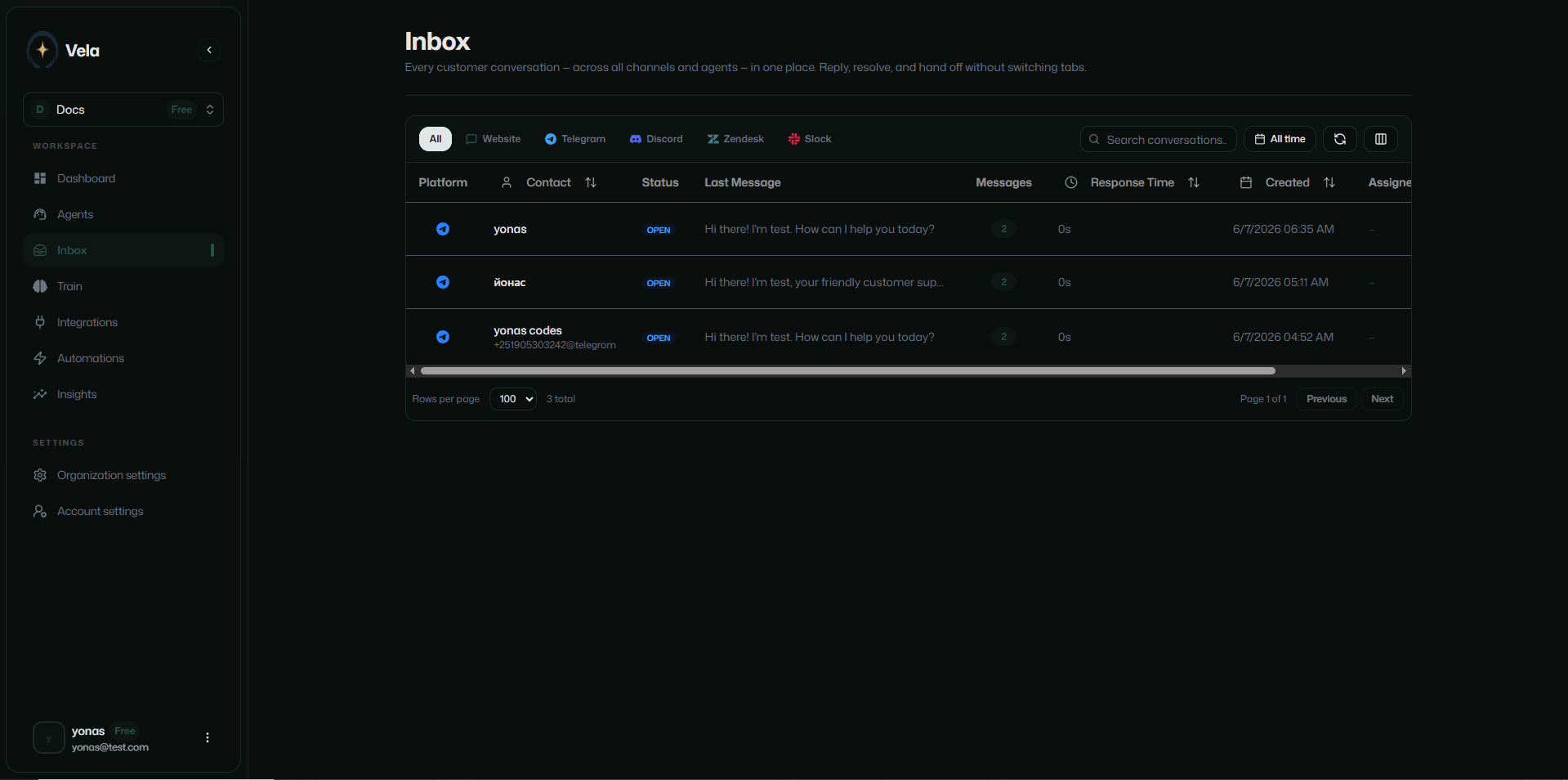
Task: Click the Agents headset icon
Action: (40, 214)
